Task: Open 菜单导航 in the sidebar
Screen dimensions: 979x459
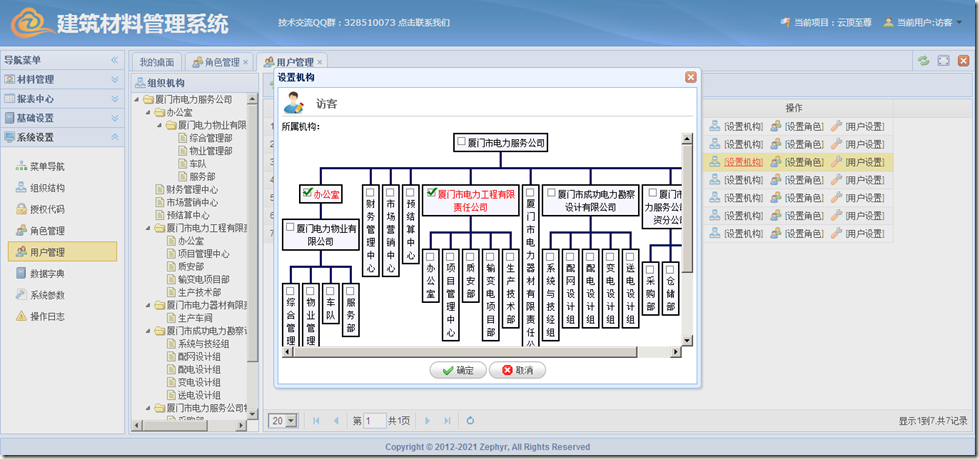Action: point(46,166)
